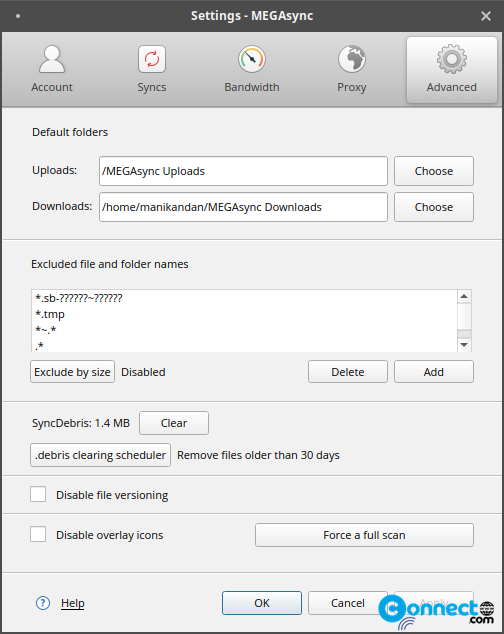Close the Settings window with X
504x634 pixels.
486,16
